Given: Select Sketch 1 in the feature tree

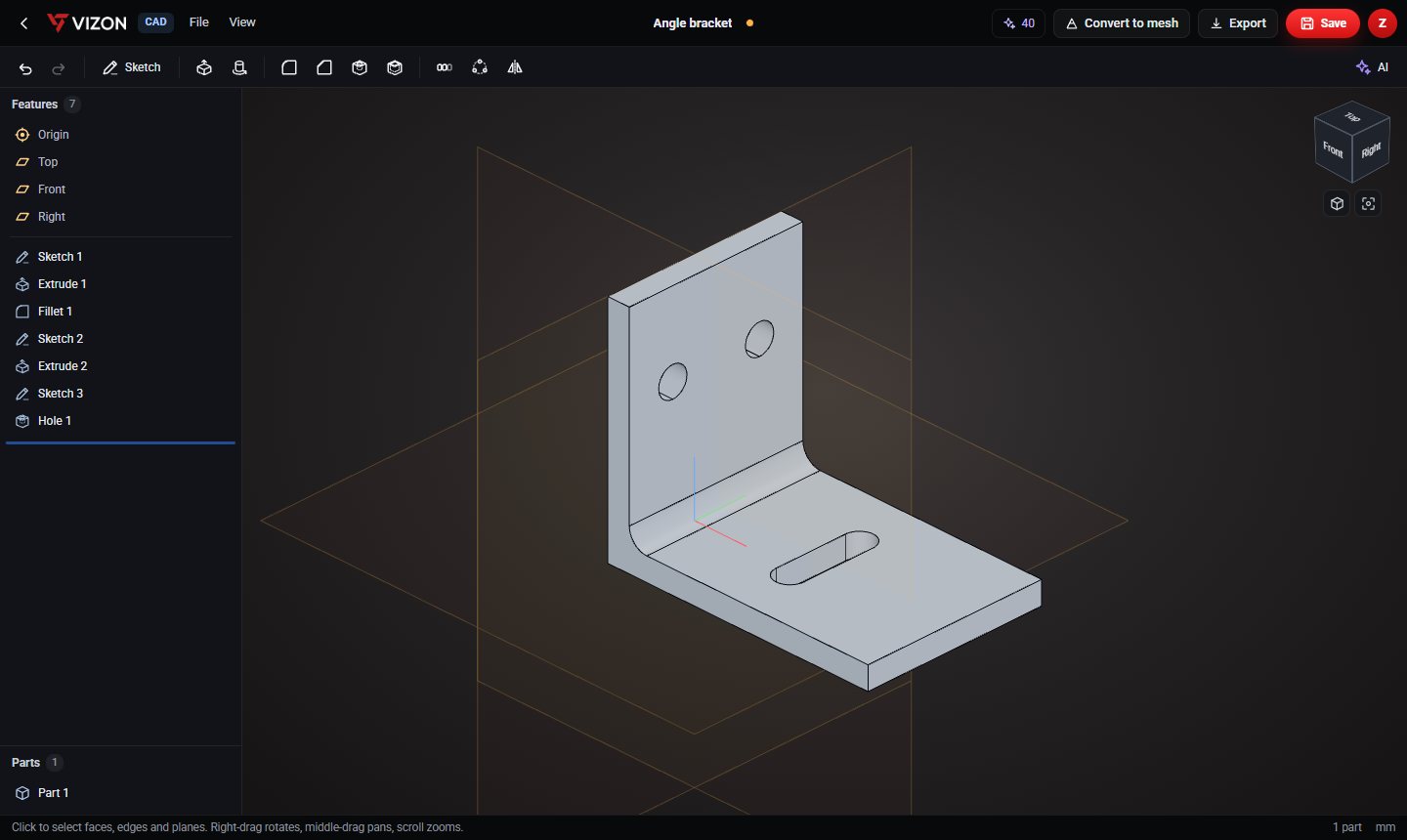Looking at the screenshot, I should point(120,257).
